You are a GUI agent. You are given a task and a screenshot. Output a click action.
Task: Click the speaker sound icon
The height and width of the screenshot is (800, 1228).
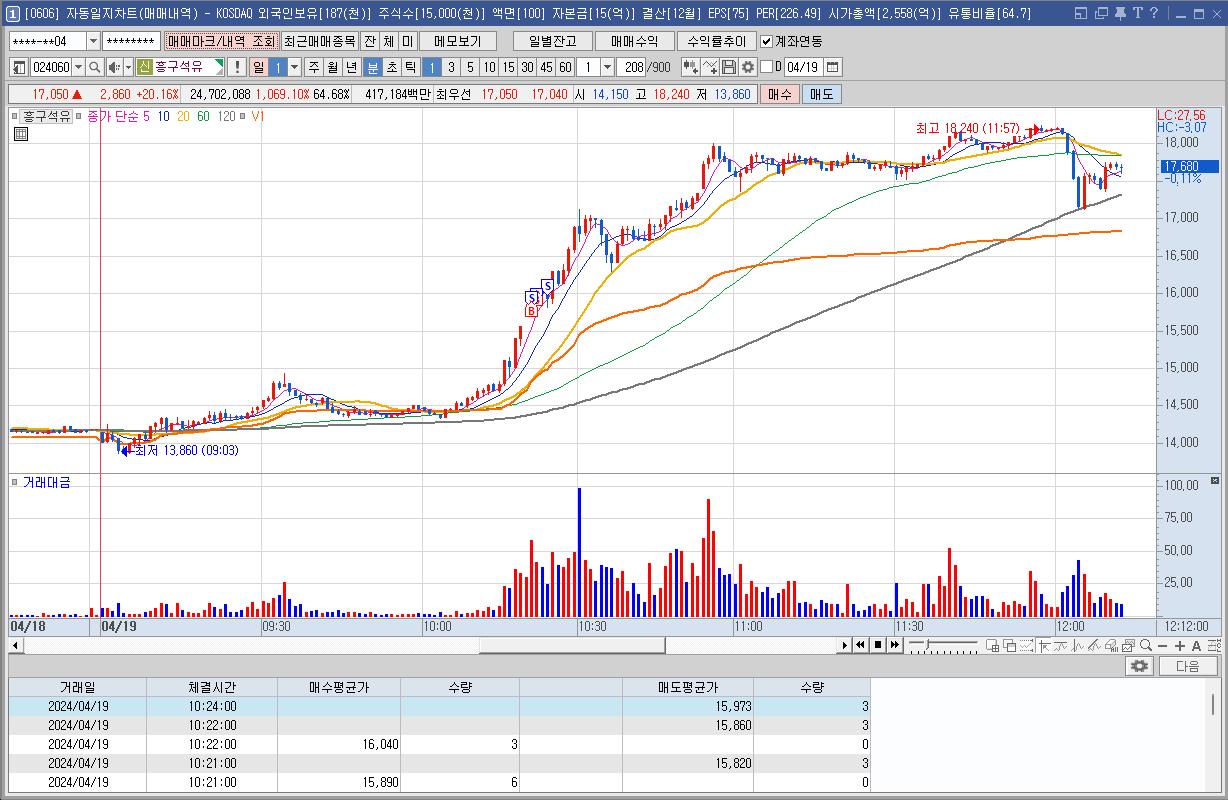(113, 67)
